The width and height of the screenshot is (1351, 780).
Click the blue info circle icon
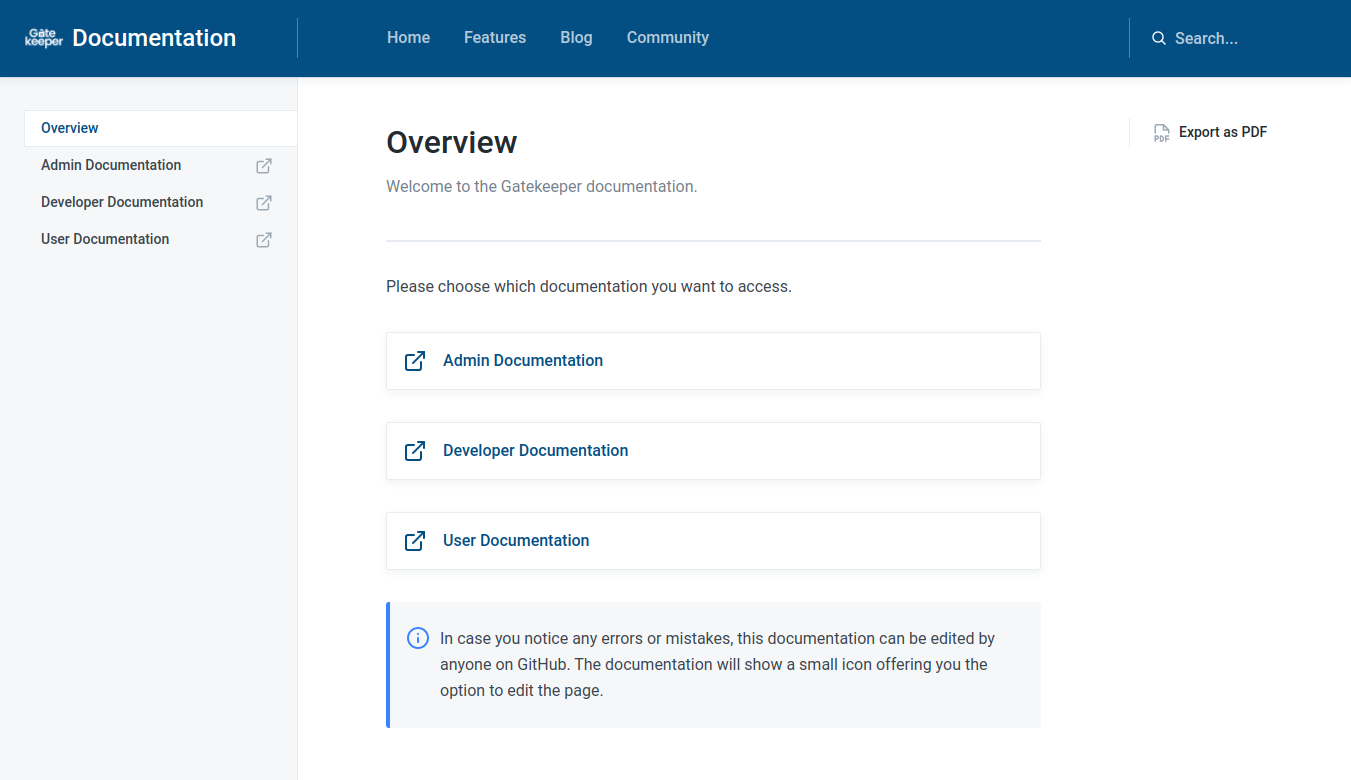418,638
